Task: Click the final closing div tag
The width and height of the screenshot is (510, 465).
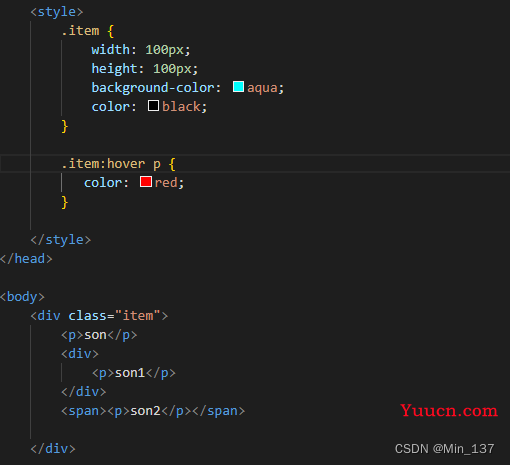Action: pyautogui.click(x=53, y=449)
